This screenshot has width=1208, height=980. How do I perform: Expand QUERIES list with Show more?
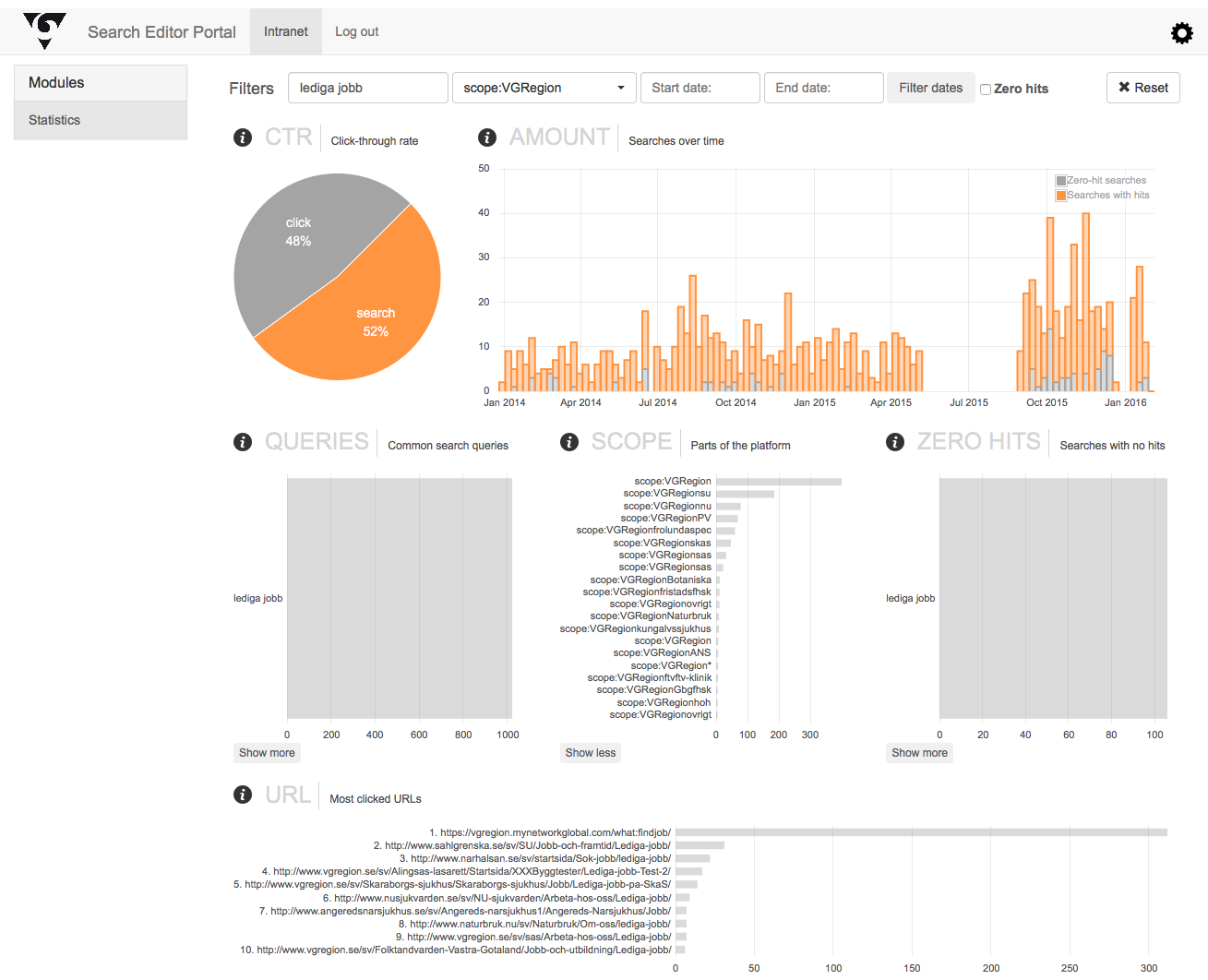[267, 753]
